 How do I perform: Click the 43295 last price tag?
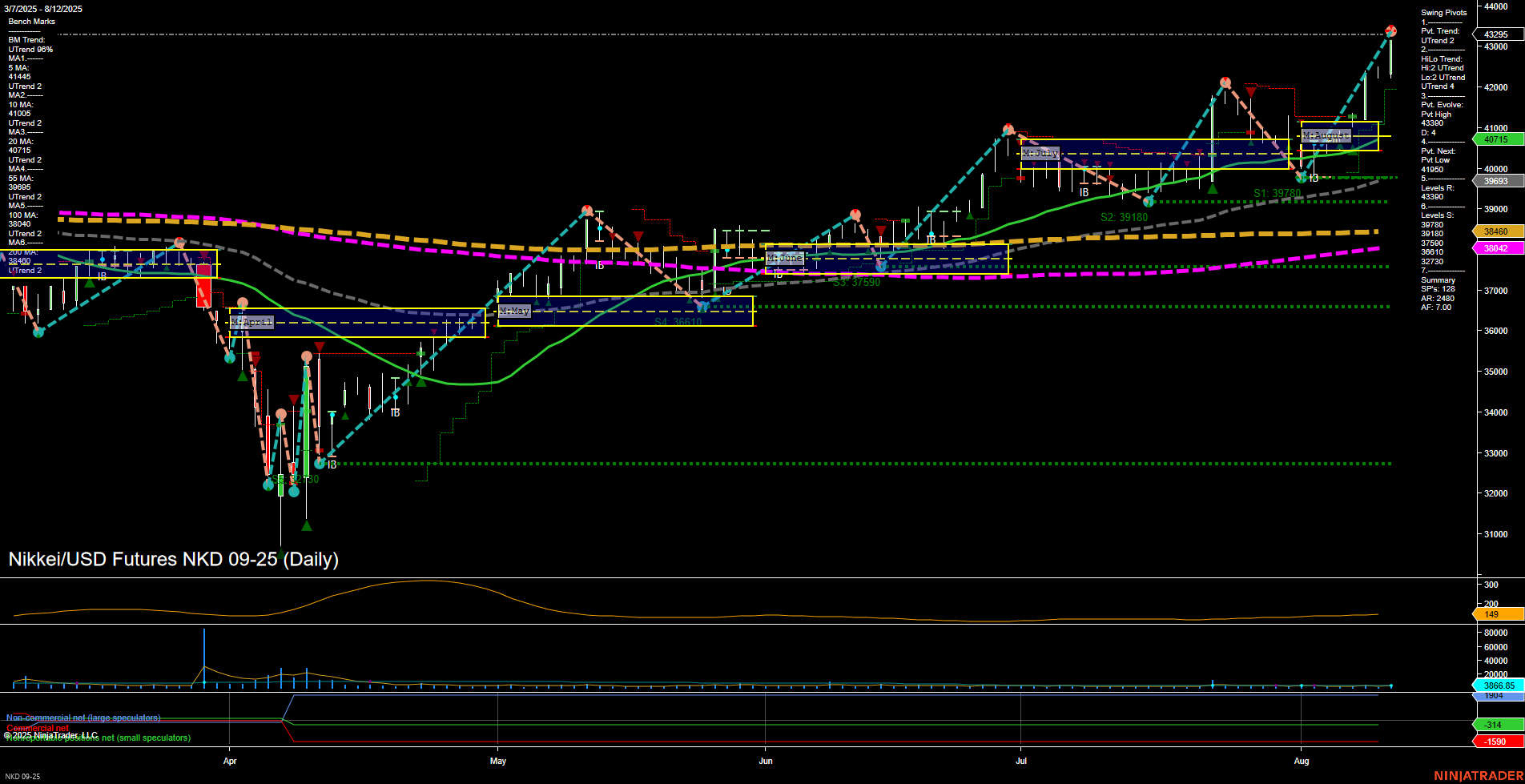tap(1496, 34)
